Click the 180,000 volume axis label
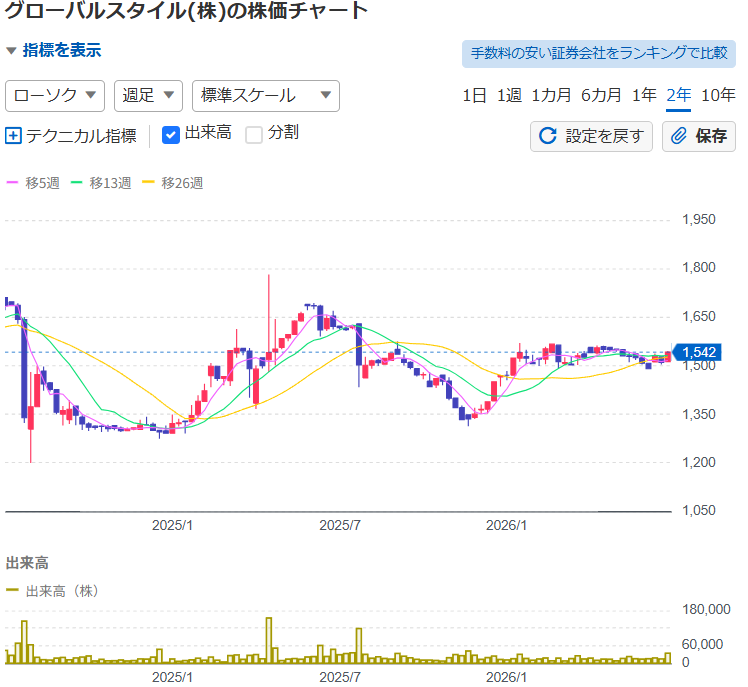Screen dimensions: 748x687 tap(706, 610)
